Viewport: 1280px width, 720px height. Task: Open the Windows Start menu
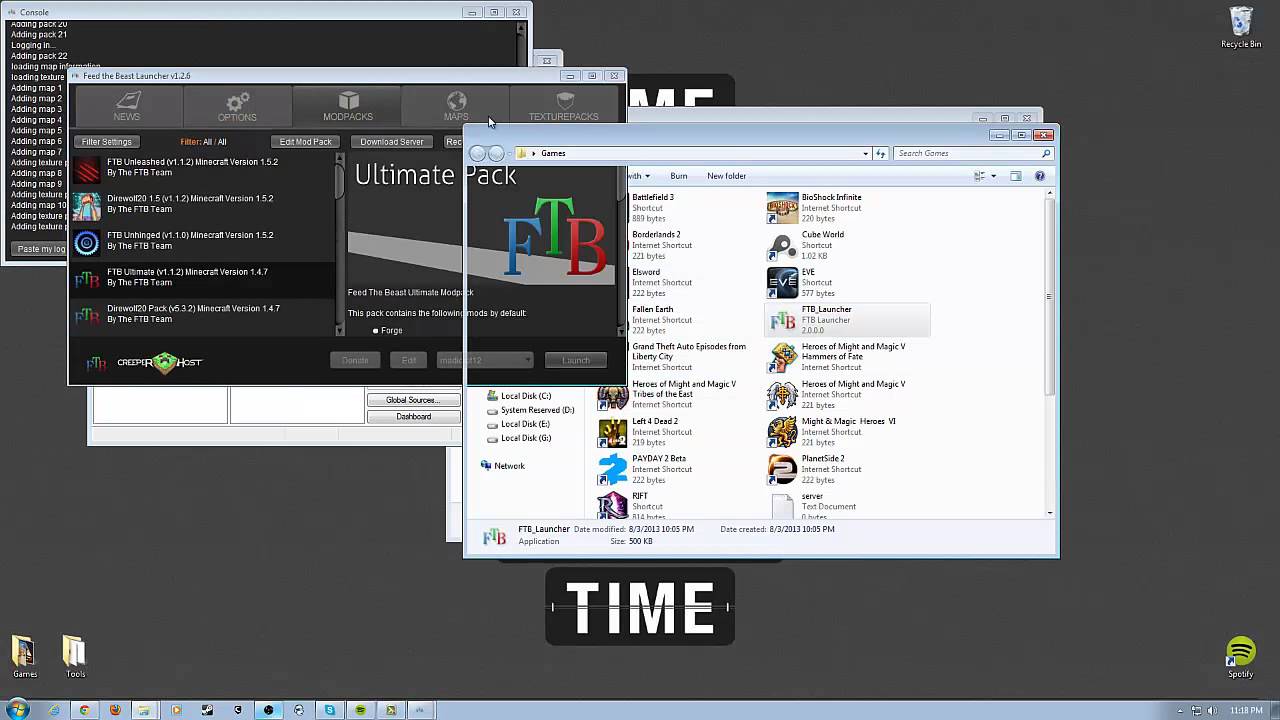click(x=18, y=710)
